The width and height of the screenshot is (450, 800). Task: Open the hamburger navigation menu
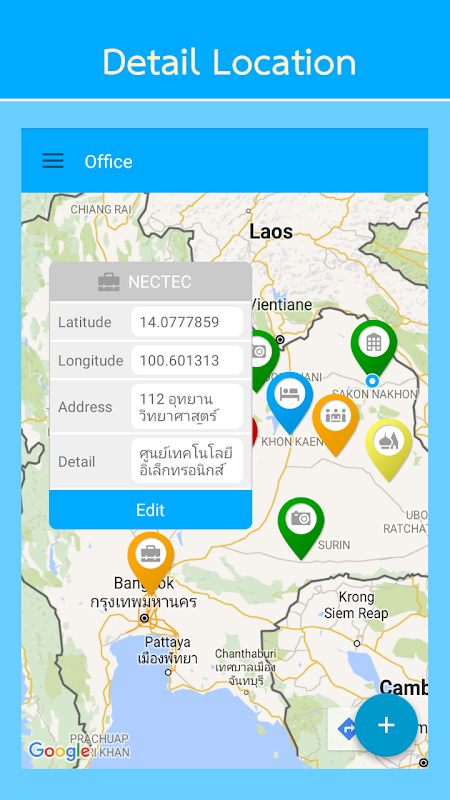pyautogui.click(x=53, y=161)
